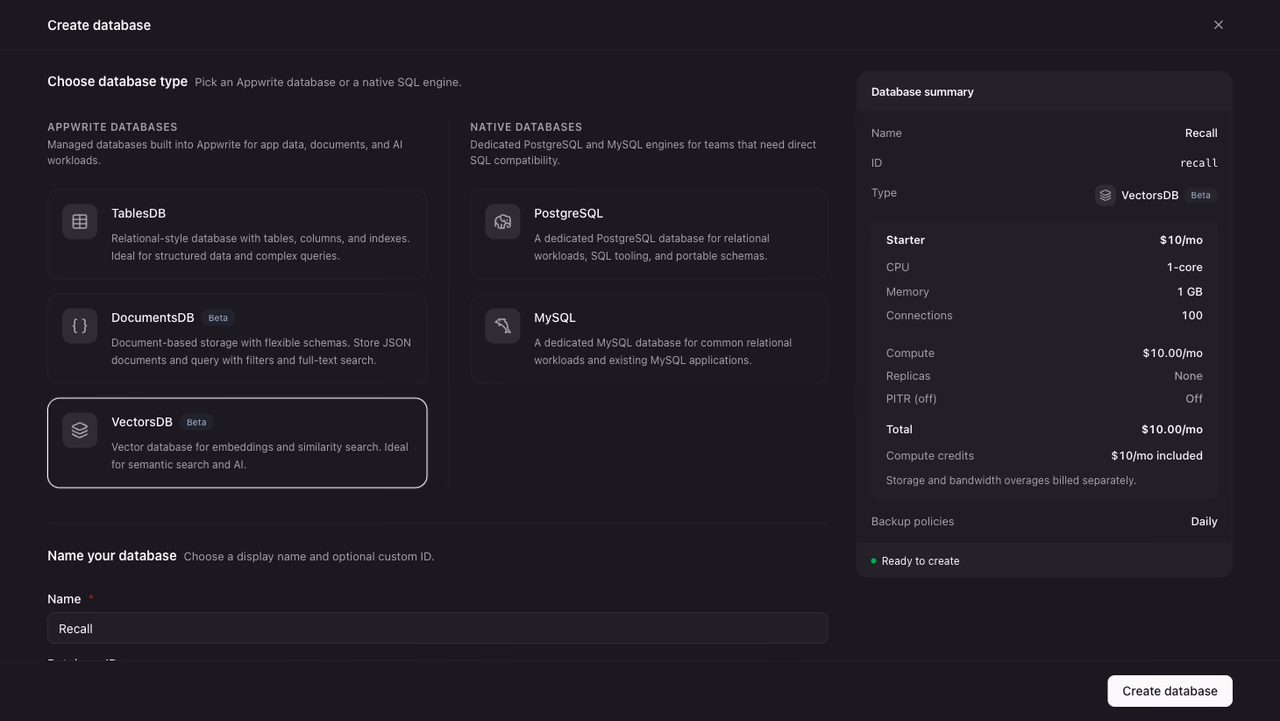
Task: Click the Replicas value None
Action: click(1188, 376)
